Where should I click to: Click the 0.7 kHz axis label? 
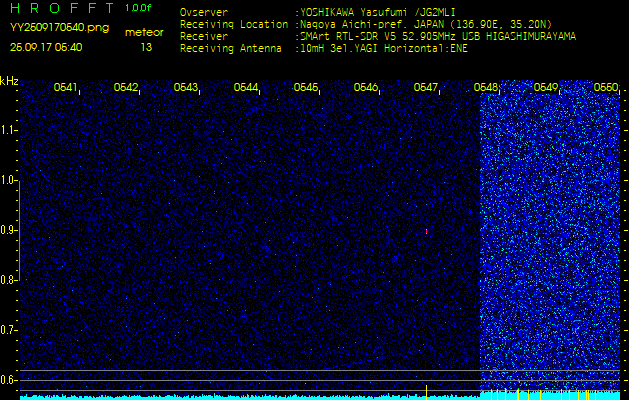point(8,330)
